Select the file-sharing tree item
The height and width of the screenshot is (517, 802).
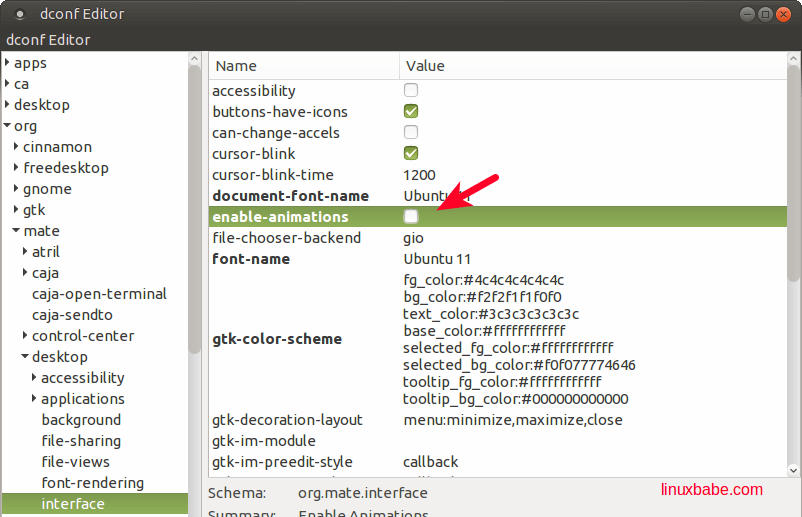(81, 441)
